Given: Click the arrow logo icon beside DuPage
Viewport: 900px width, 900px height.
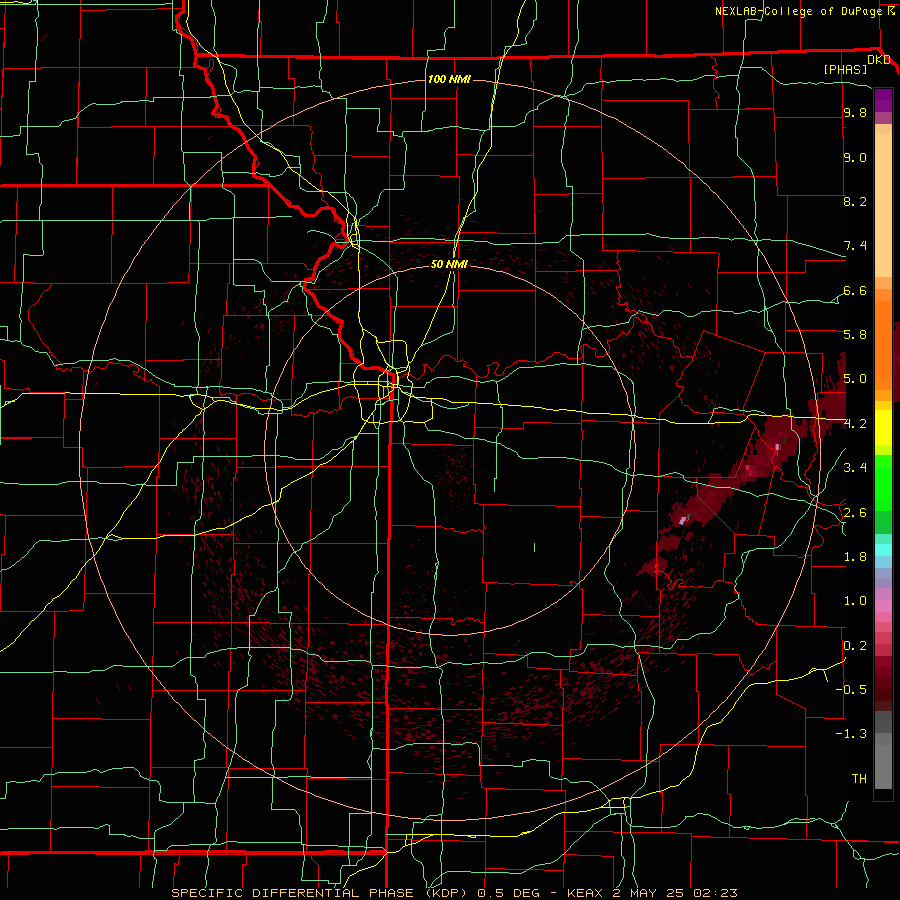Looking at the screenshot, I should (x=891, y=10).
